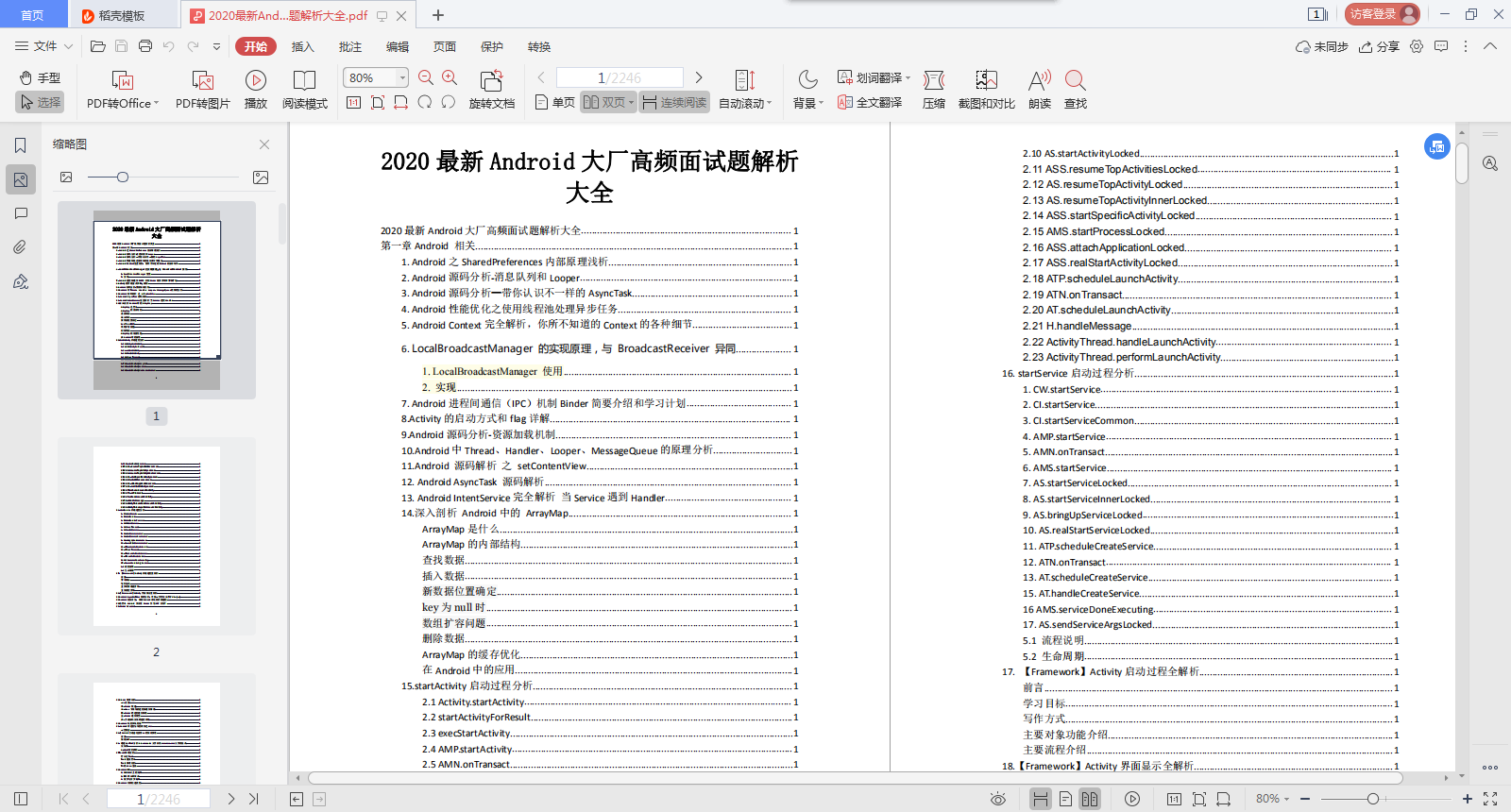Click the 压缩 compress tool
The width and height of the screenshot is (1511, 812).
(934, 90)
